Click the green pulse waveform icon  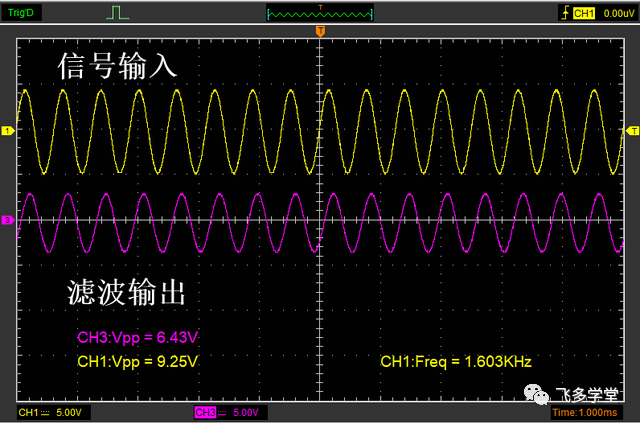tap(118, 13)
